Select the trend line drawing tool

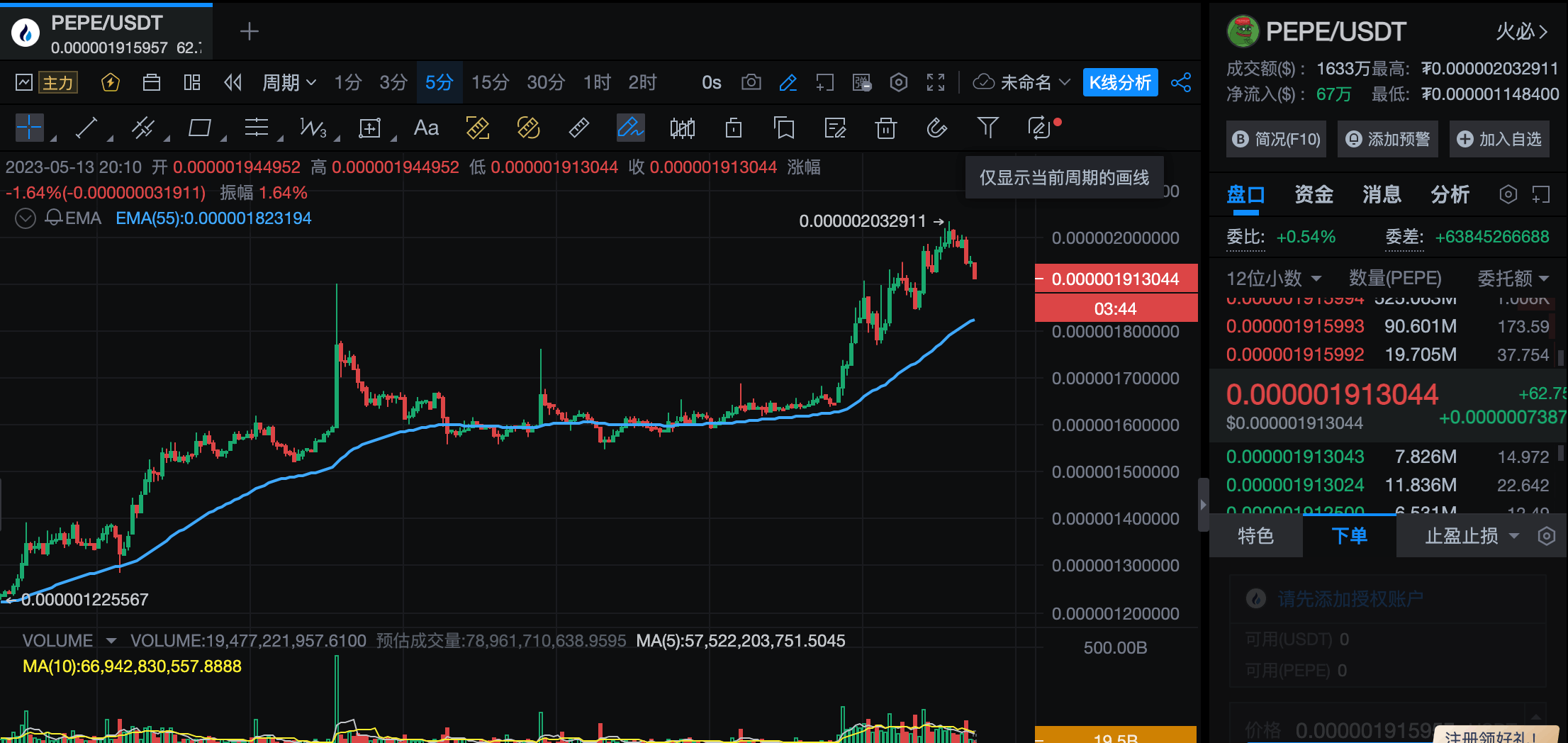(x=86, y=128)
